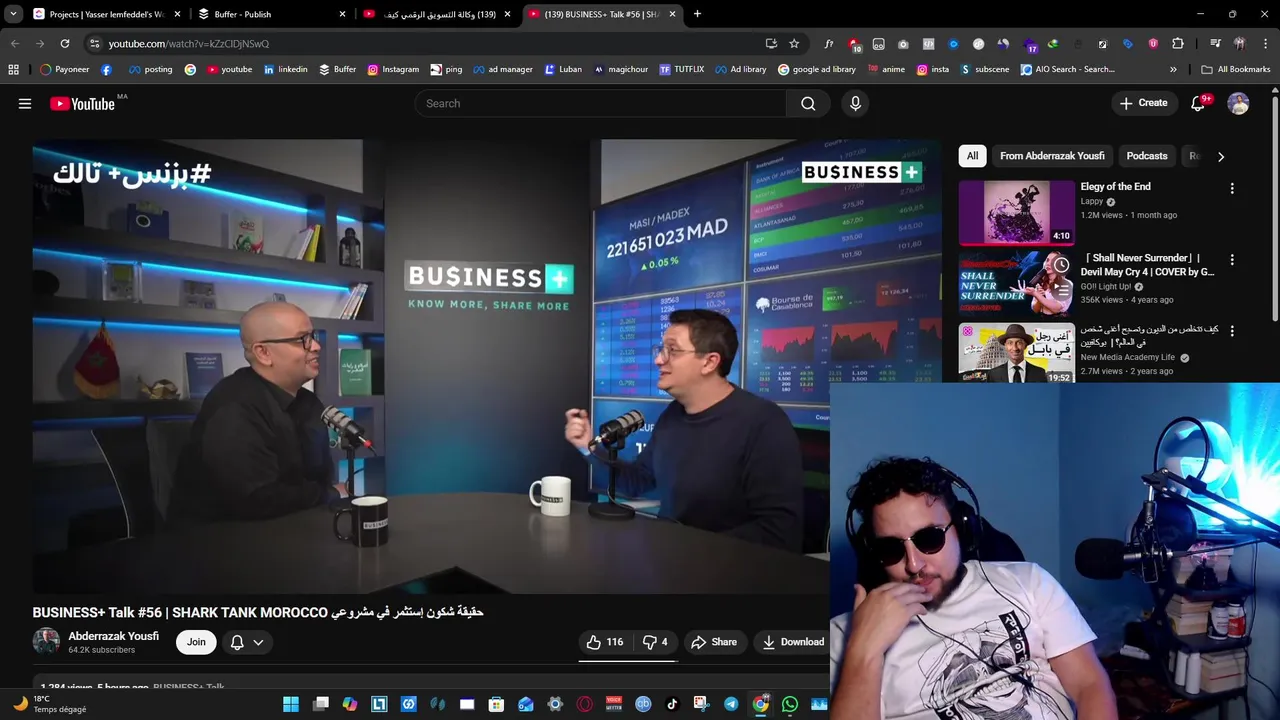Viewport: 1280px width, 720px height.
Task: Share this video
Action: [714, 642]
